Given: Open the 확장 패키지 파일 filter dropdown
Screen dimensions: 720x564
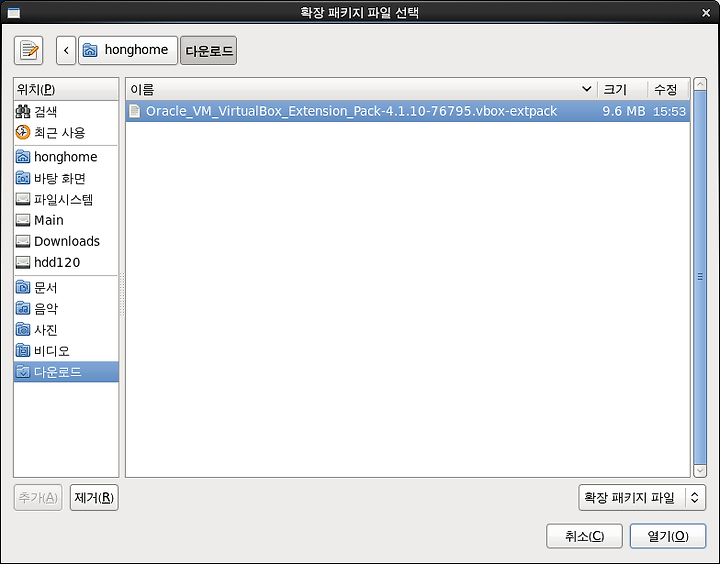Looking at the screenshot, I should pos(642,497).
